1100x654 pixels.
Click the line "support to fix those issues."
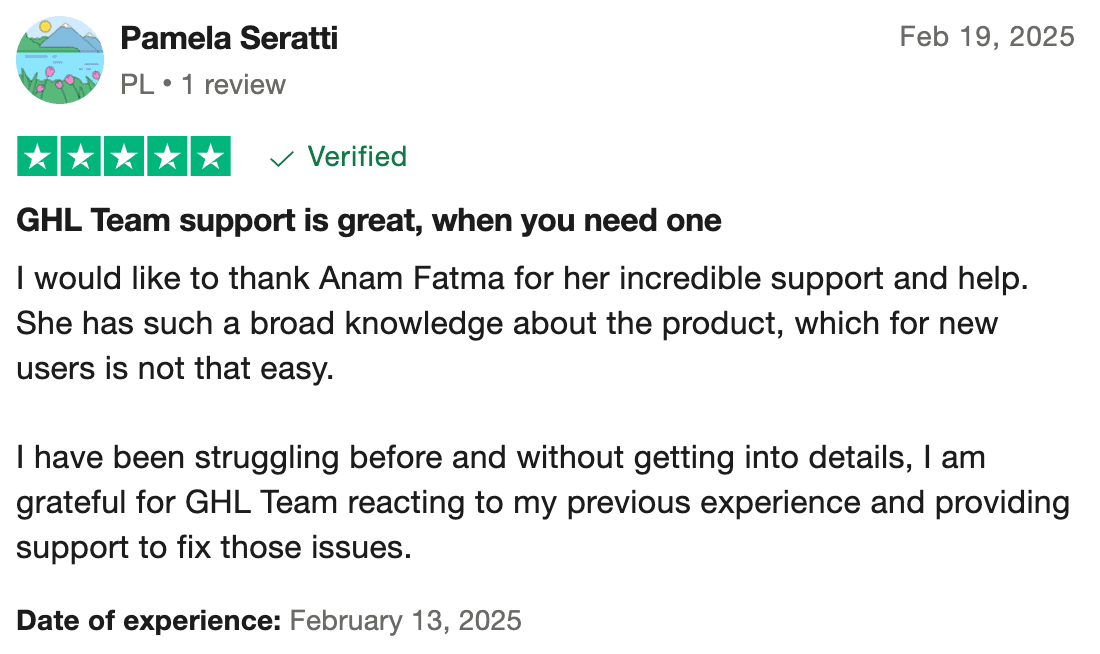click(x=214, y=548)
